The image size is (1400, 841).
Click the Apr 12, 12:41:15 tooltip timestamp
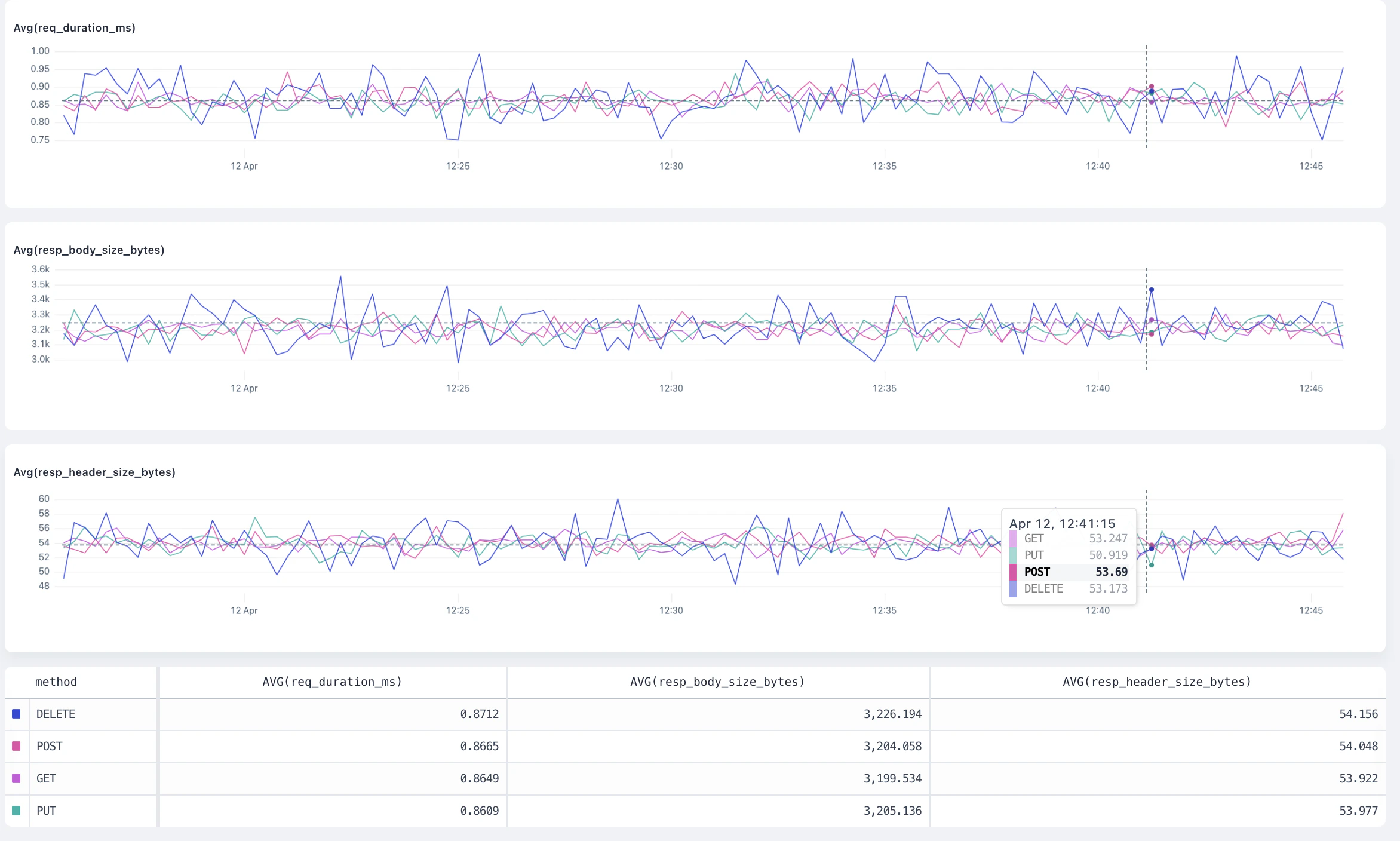click(x=1062, y=523)
